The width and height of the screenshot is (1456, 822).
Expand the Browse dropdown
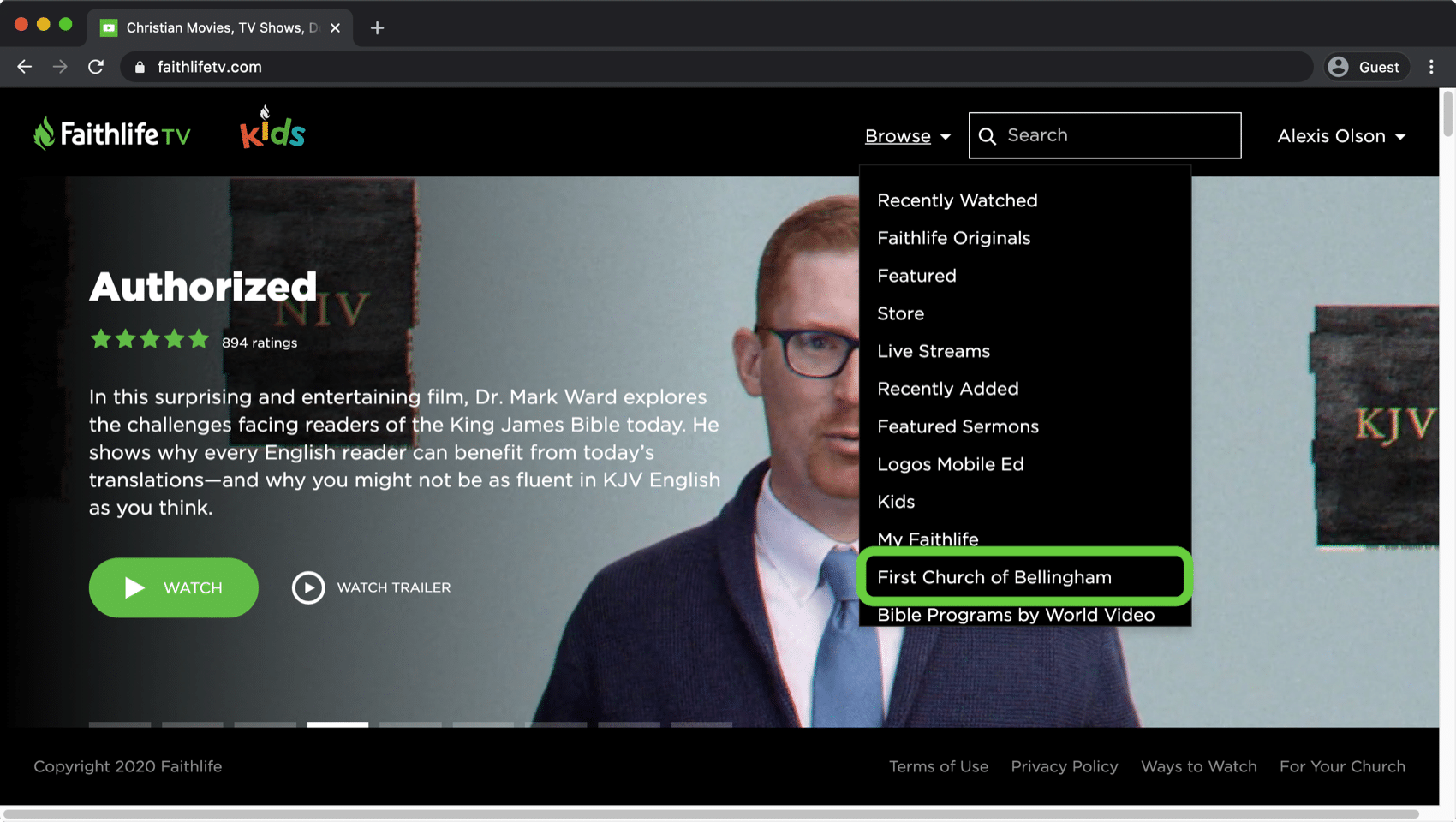(x=907, y=136)
